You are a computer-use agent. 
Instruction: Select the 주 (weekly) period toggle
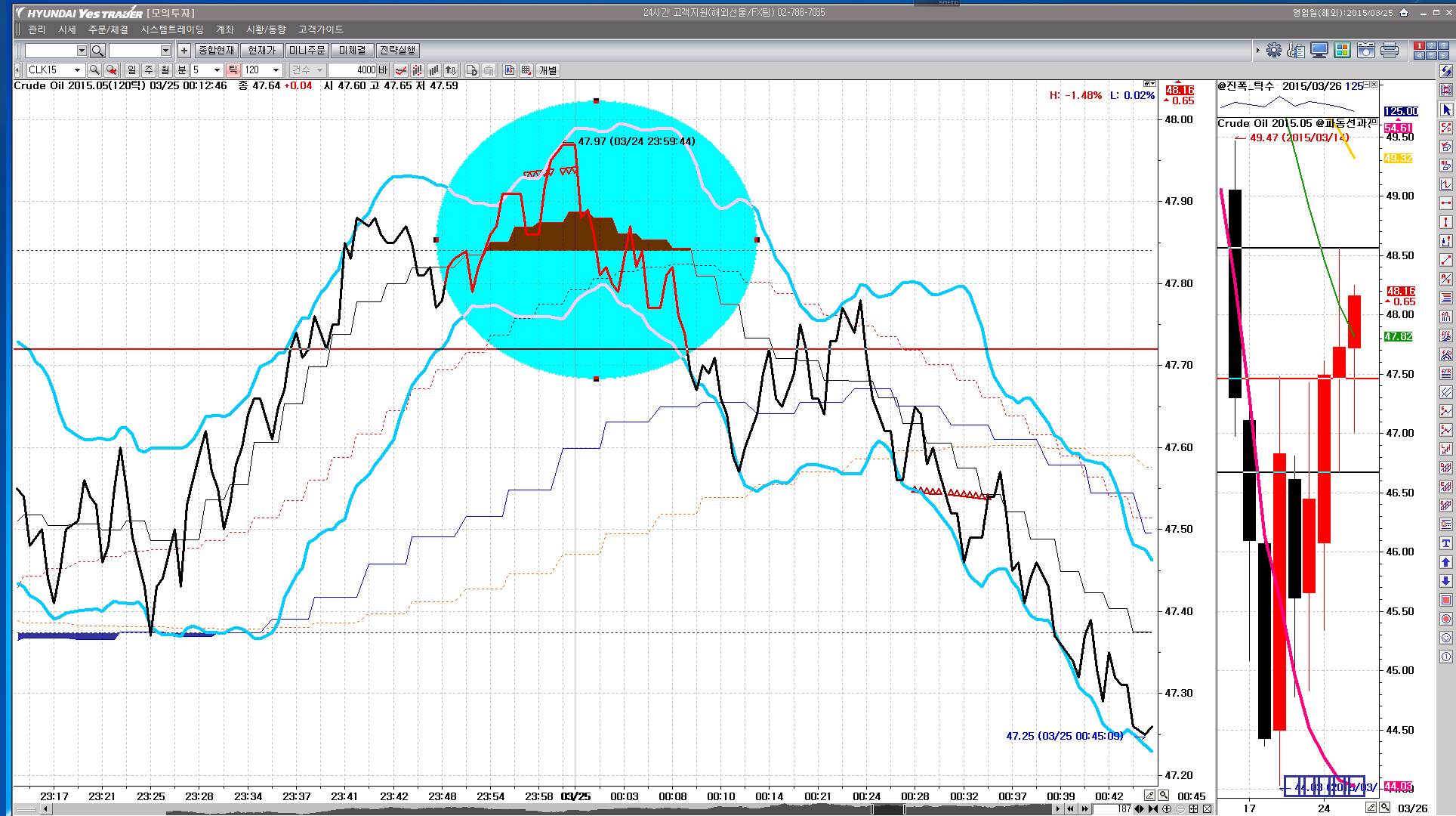(x=149, y=70)
